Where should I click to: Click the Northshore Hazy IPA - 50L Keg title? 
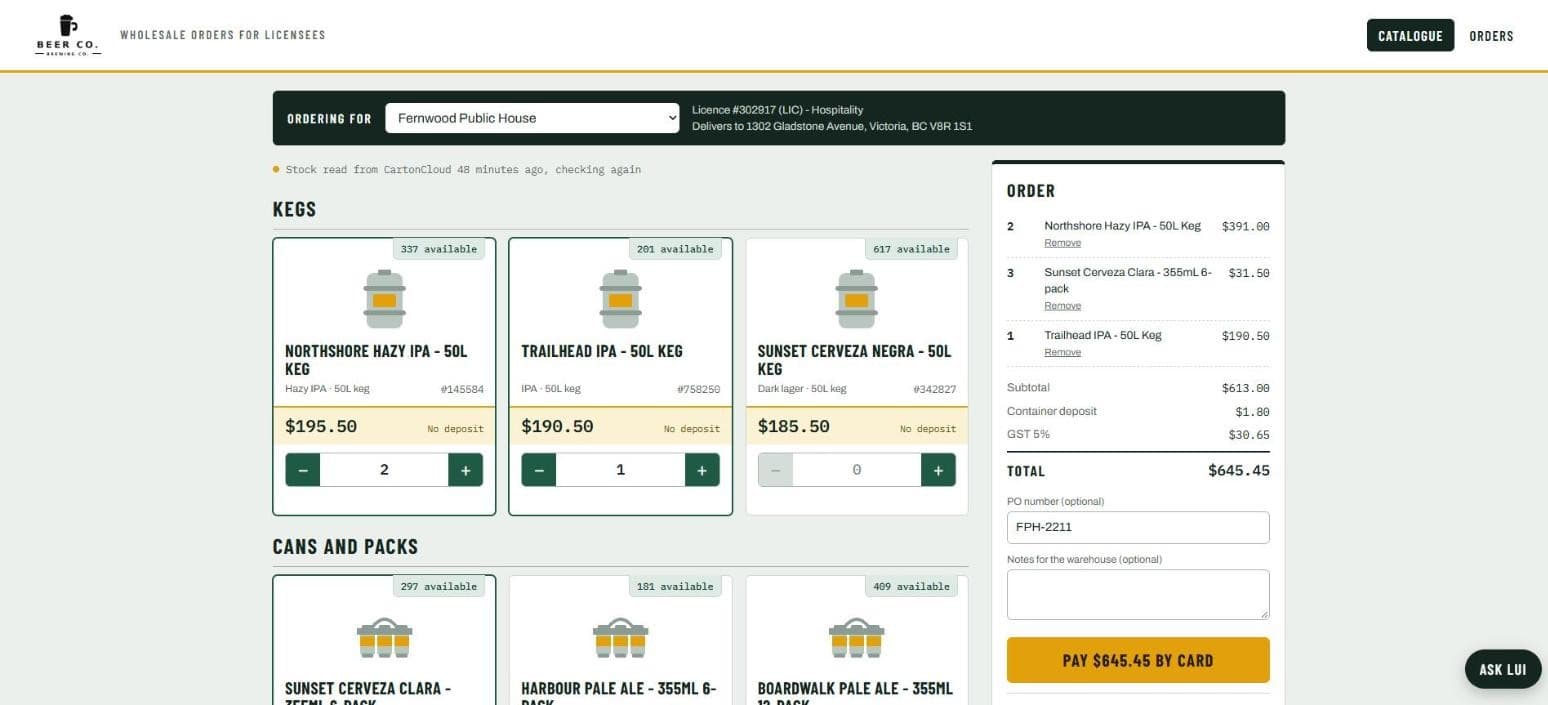click(376, 360)
